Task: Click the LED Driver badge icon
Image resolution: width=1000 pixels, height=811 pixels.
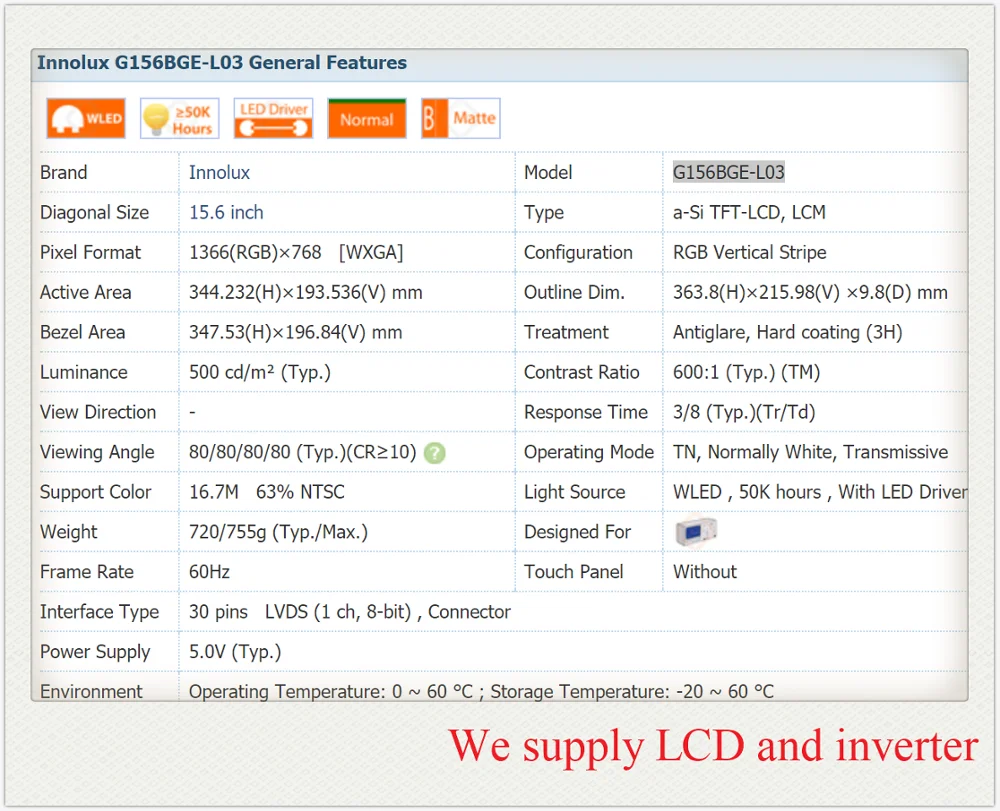Action: click(x=274, y=118)
